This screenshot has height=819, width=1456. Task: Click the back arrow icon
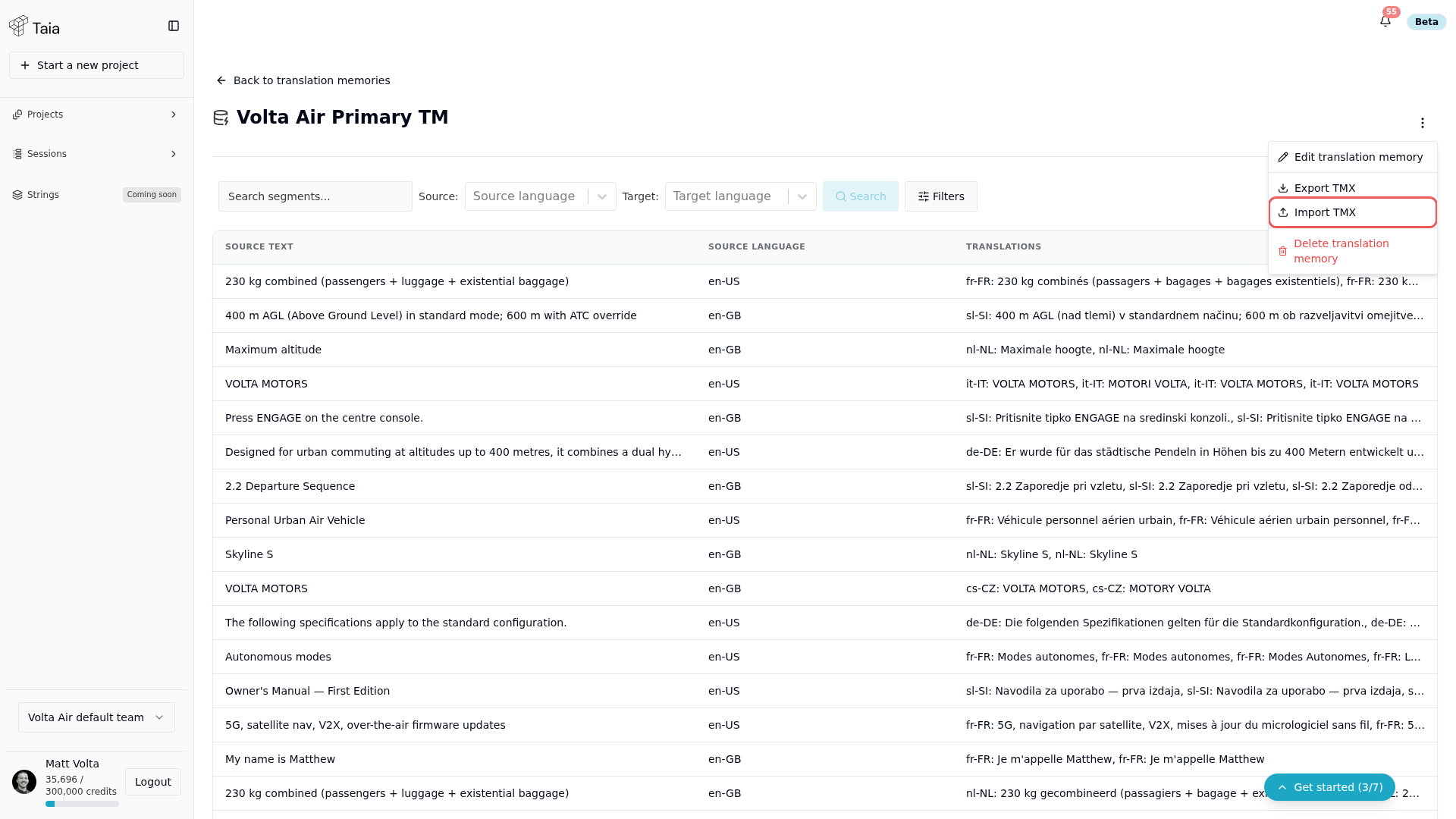click(221, 80)
